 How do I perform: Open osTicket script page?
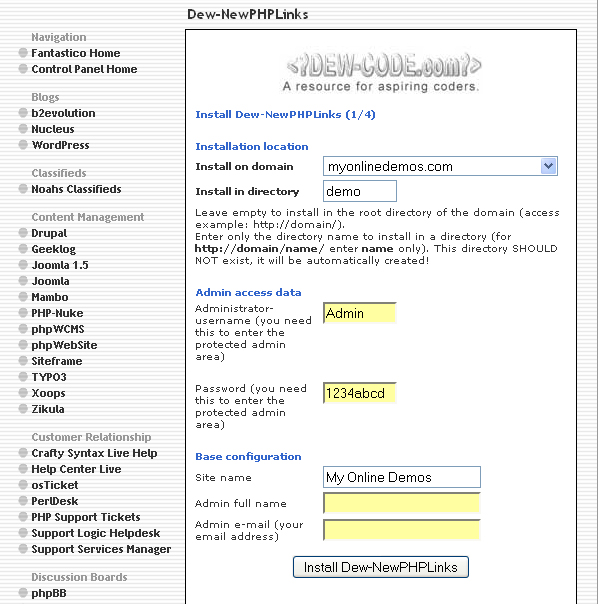point(55,485)
